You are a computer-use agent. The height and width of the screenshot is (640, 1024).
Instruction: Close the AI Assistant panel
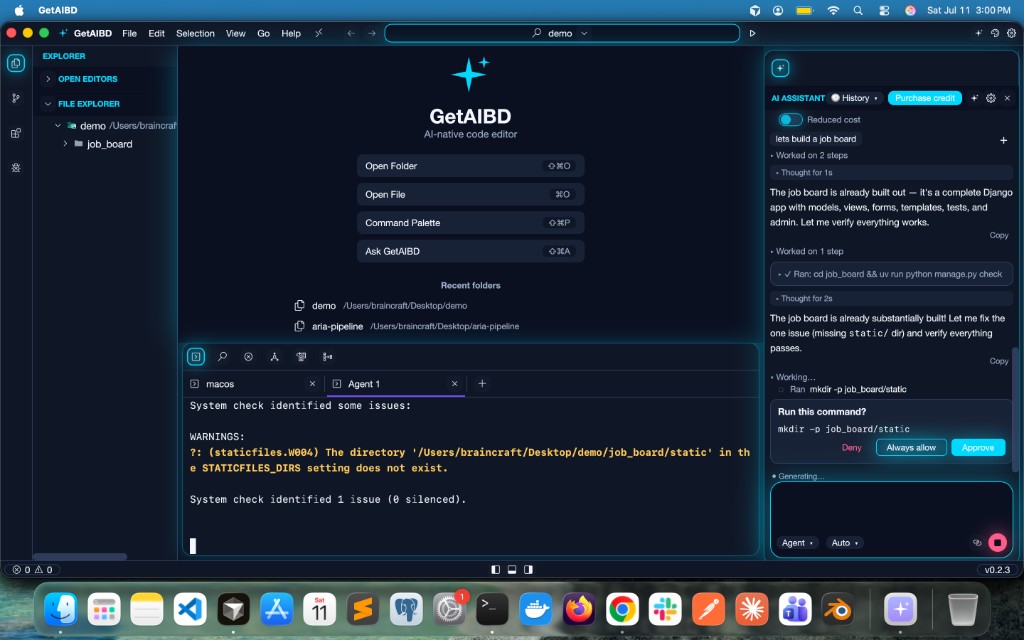[x=1007, y=98]
